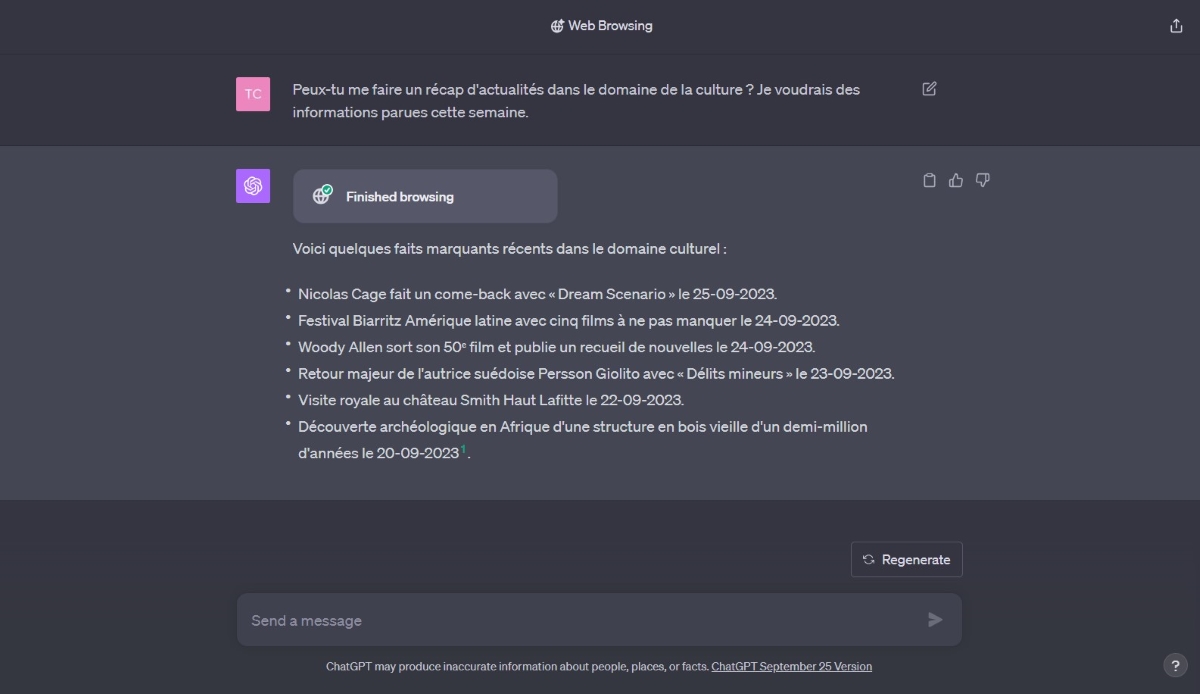Open the help question mark button

pyautogui.click(x=1175, y=666)
